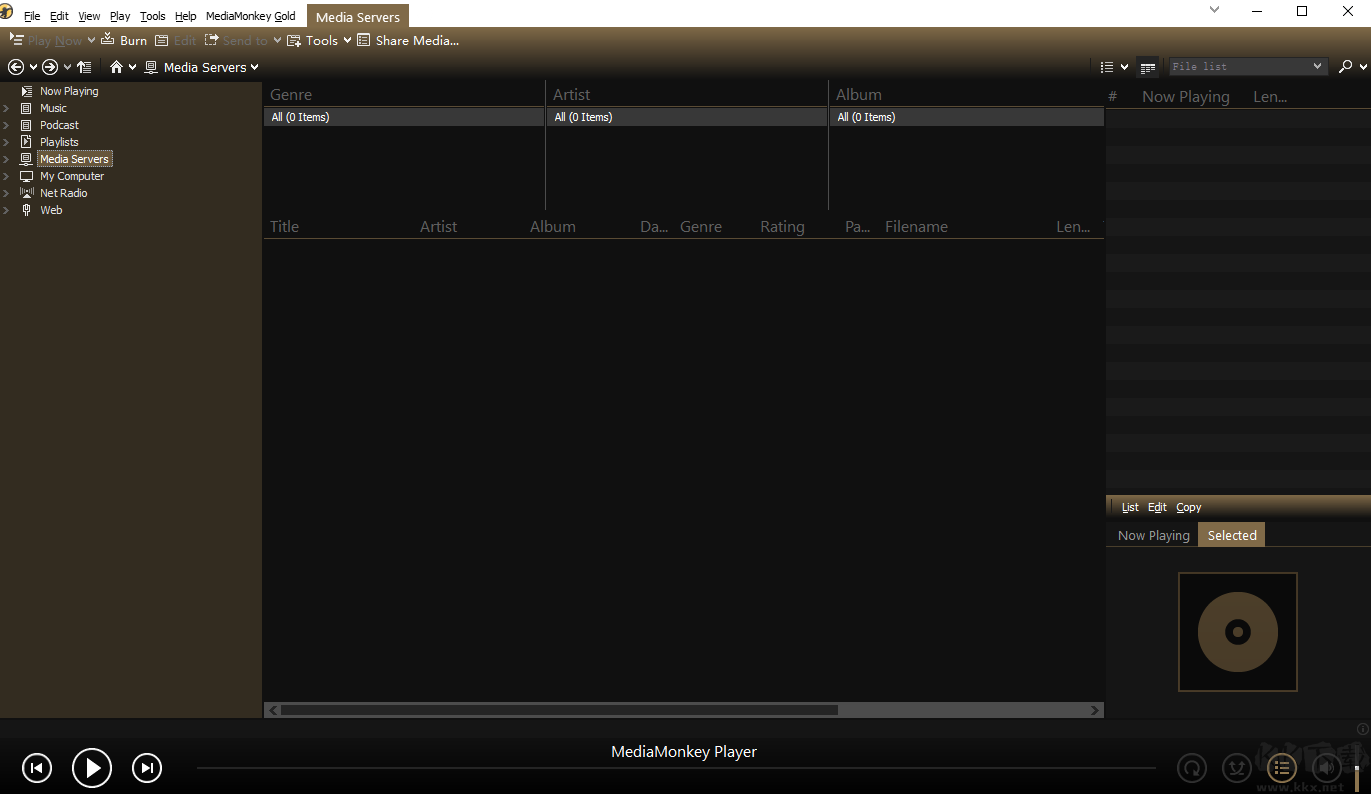This screenshot has width=1371, height=794.
Task: Select the Media Servers tree item
Action: tap(74, 159)
